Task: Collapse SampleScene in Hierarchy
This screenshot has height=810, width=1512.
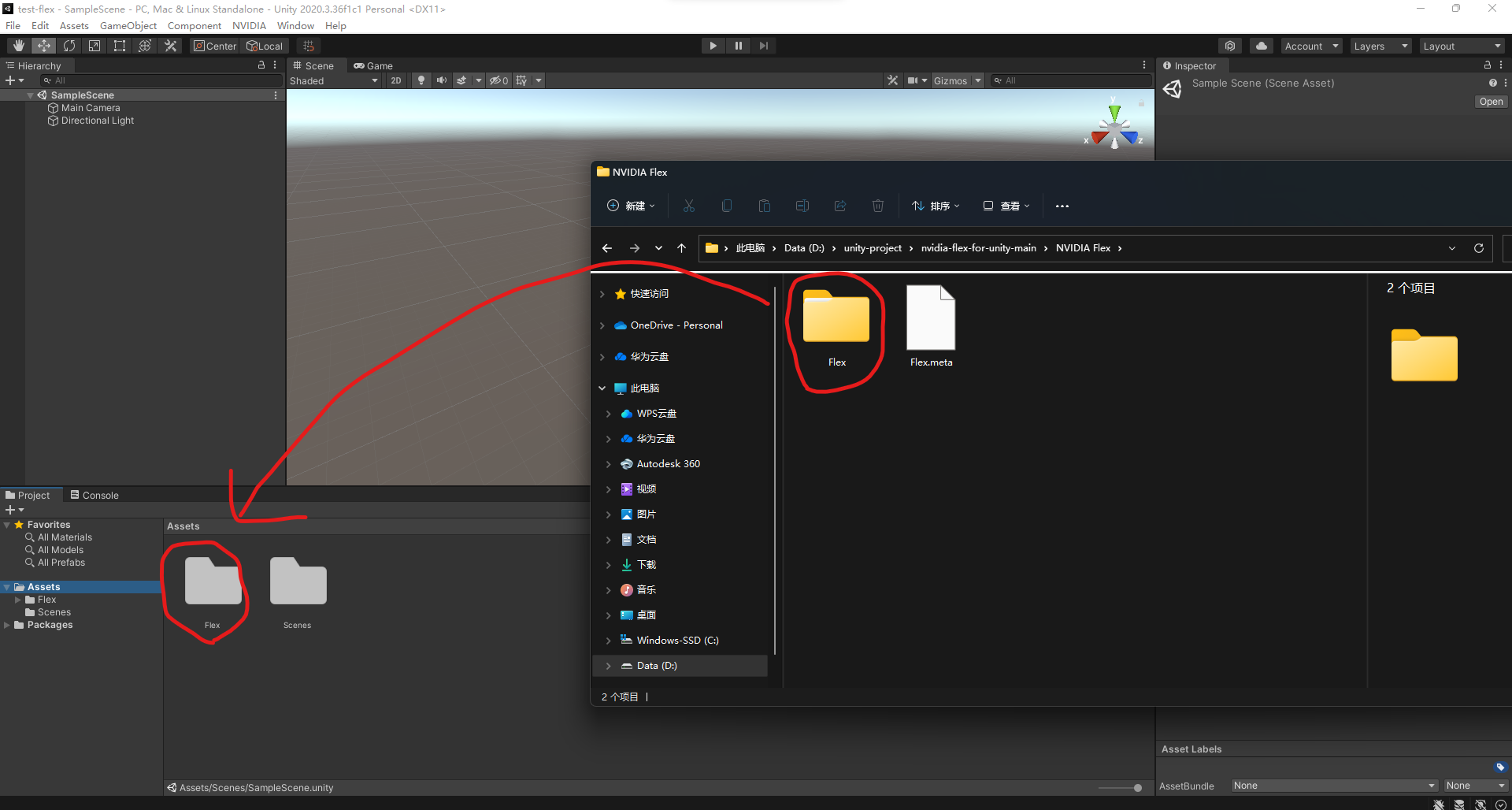Action: [30, 95]
